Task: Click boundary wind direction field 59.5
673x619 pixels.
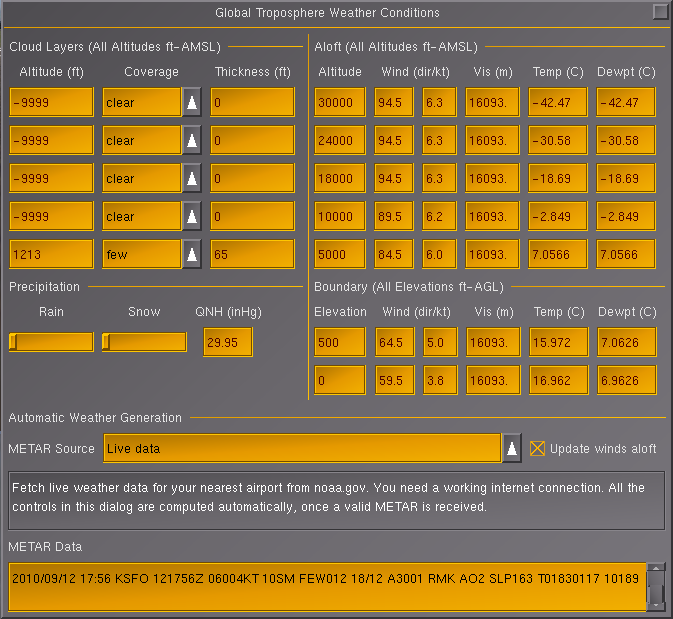Action: point(395,380)
